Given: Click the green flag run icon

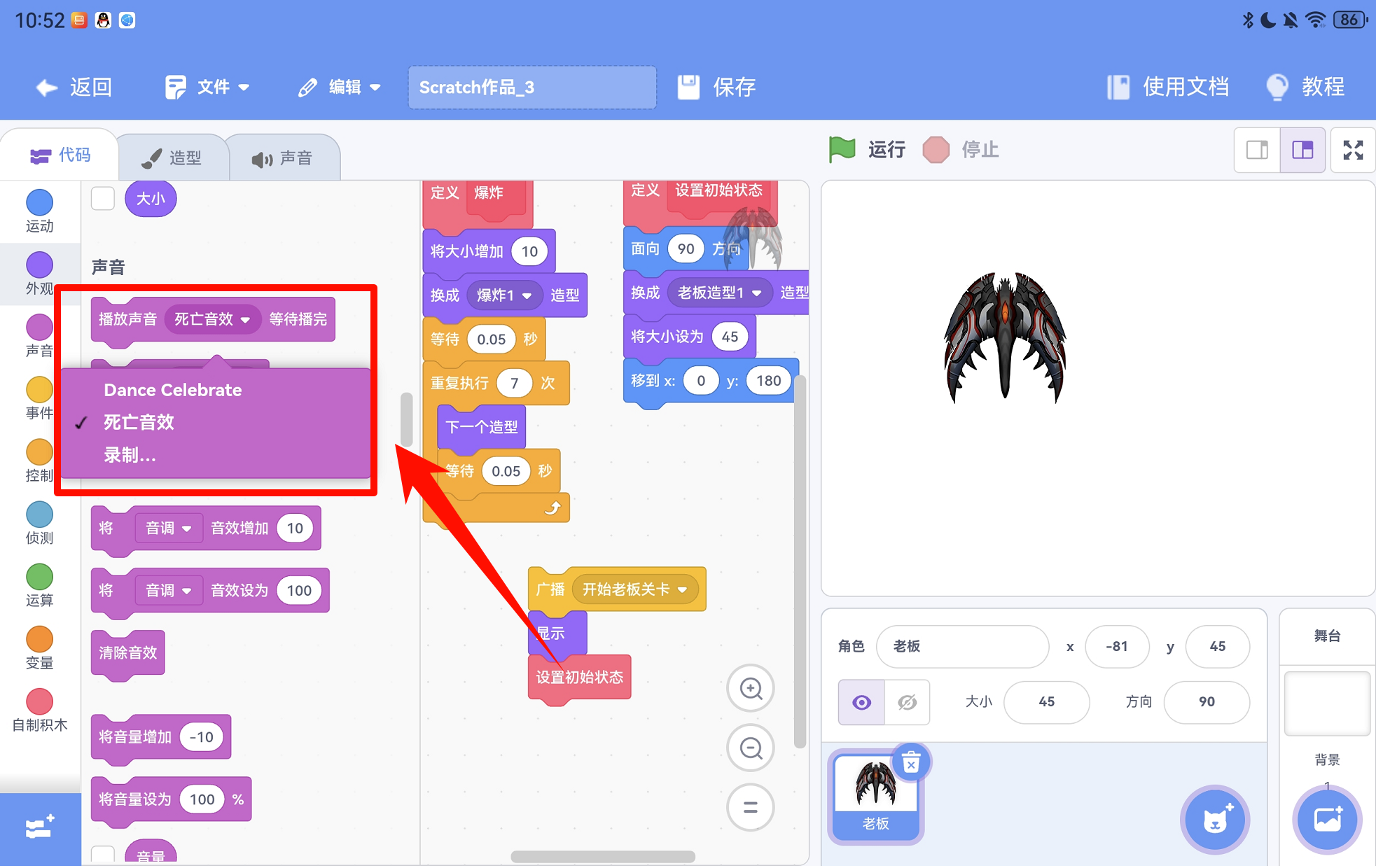Looking at the screenshot, I should [x=842, y=149].
